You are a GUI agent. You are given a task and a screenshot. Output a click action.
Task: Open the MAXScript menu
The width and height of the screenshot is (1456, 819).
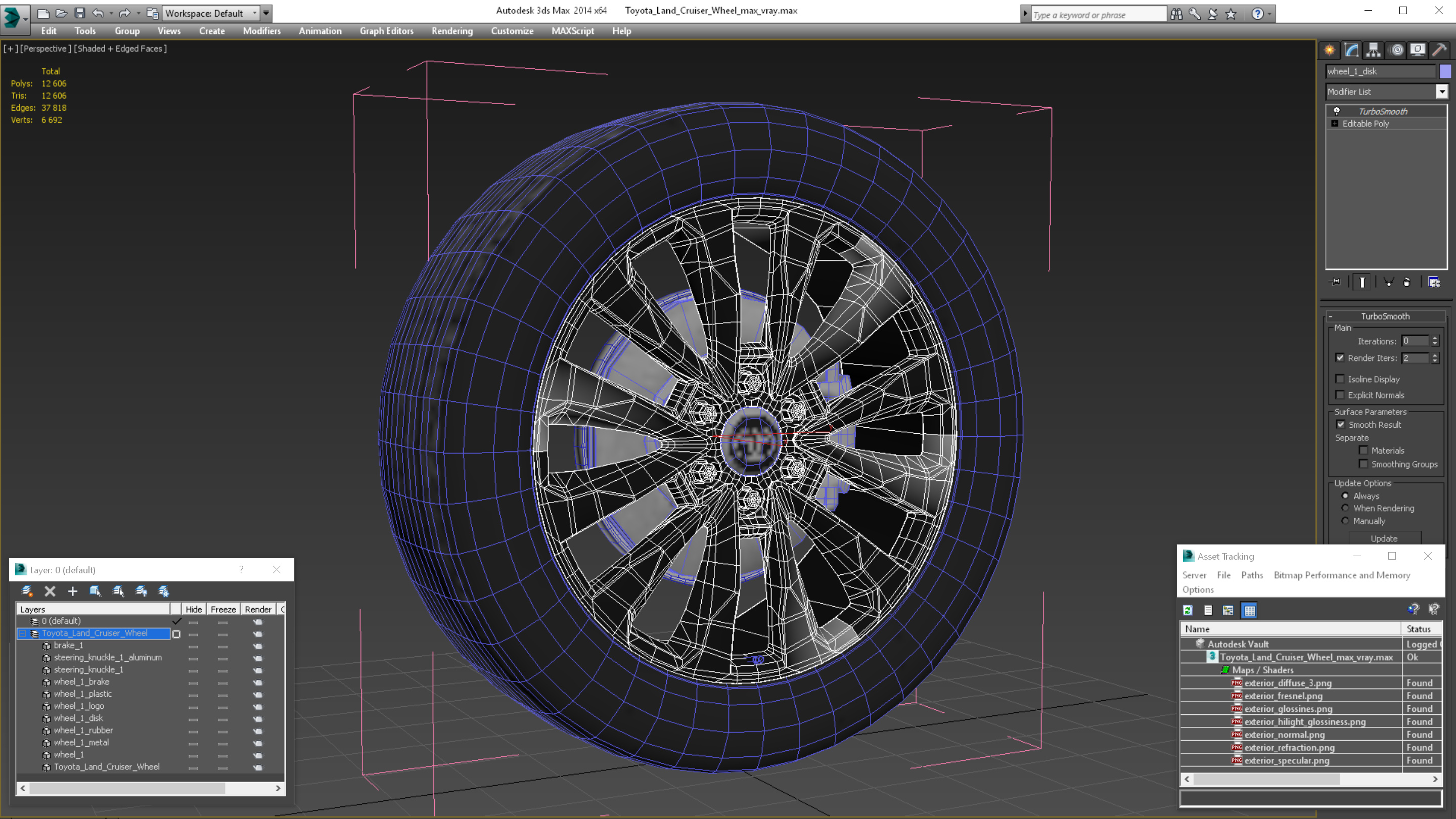573,31
